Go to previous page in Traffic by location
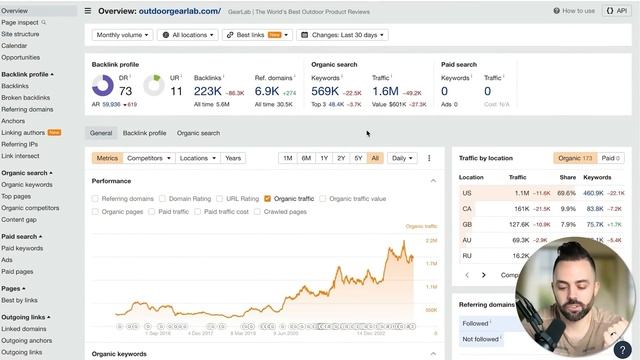This screenshot has height=360, width=640. coord(467,275)
